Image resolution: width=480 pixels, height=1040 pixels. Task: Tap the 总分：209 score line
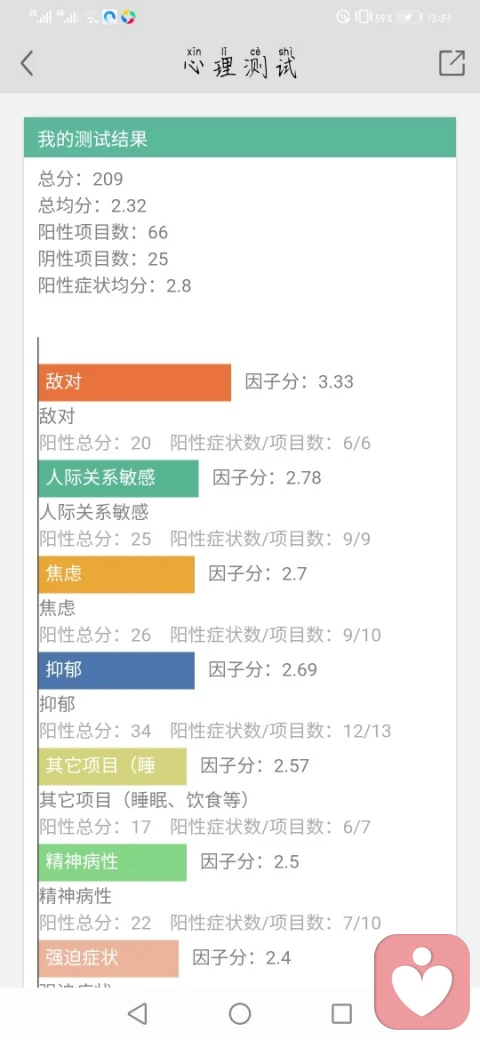coord(80,178)
